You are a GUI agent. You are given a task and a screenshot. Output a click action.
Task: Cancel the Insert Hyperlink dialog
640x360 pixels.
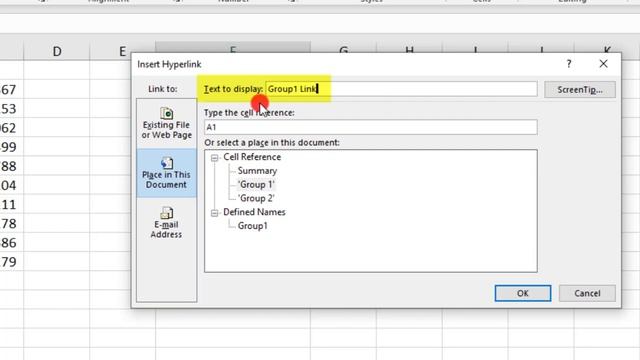587,293
